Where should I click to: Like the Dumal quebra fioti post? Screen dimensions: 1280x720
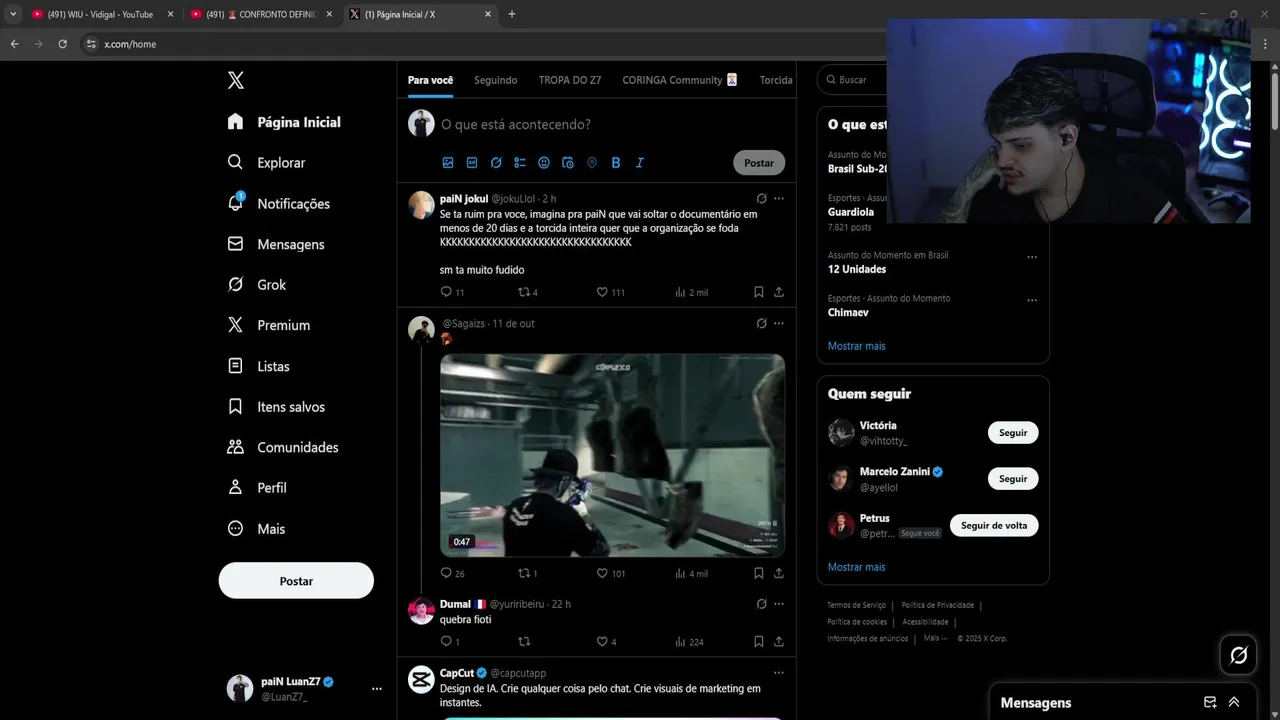click(x=606, y=642)
